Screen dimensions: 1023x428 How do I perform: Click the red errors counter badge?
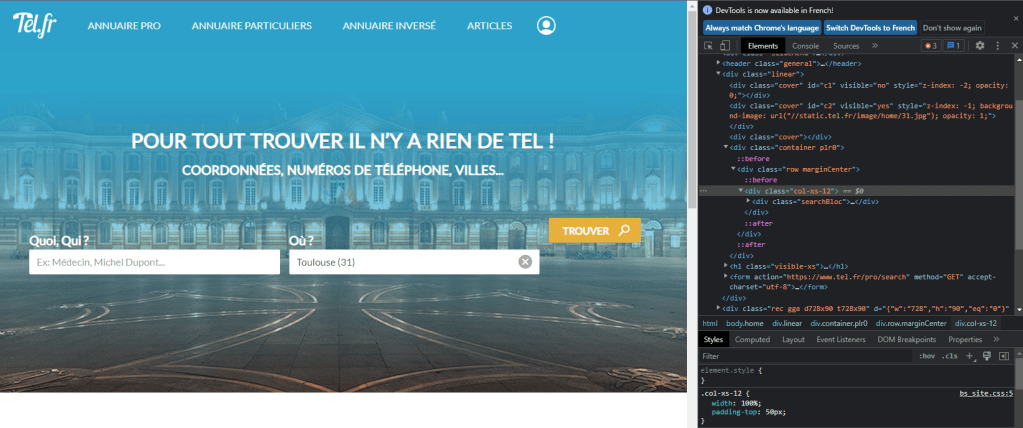[930, 46]
